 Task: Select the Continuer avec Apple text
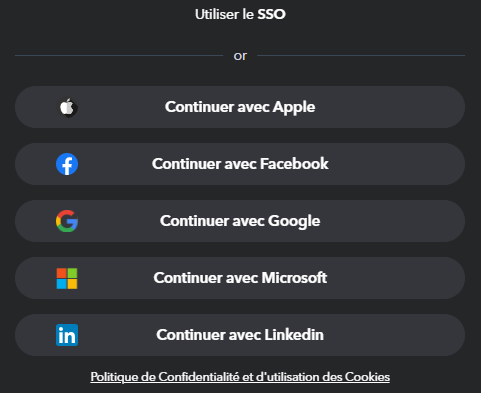(240, 107)
